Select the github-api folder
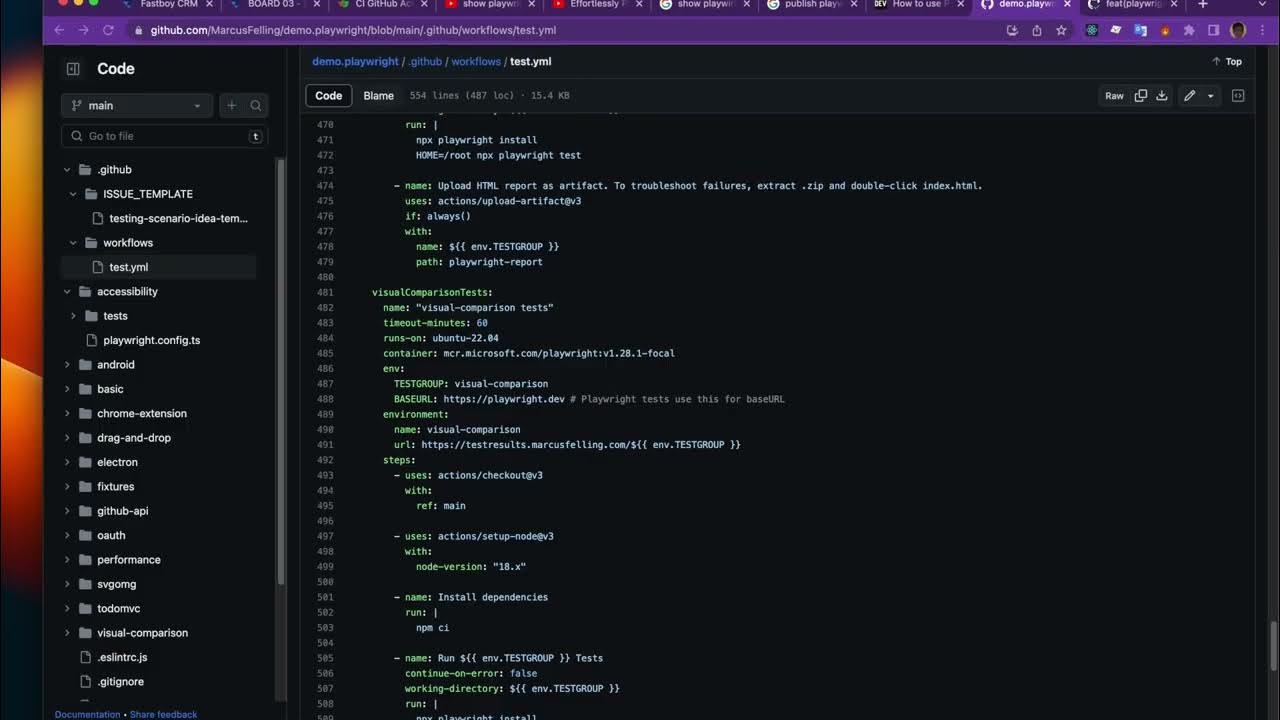The image size is (1280, 720). coord(122,511)
